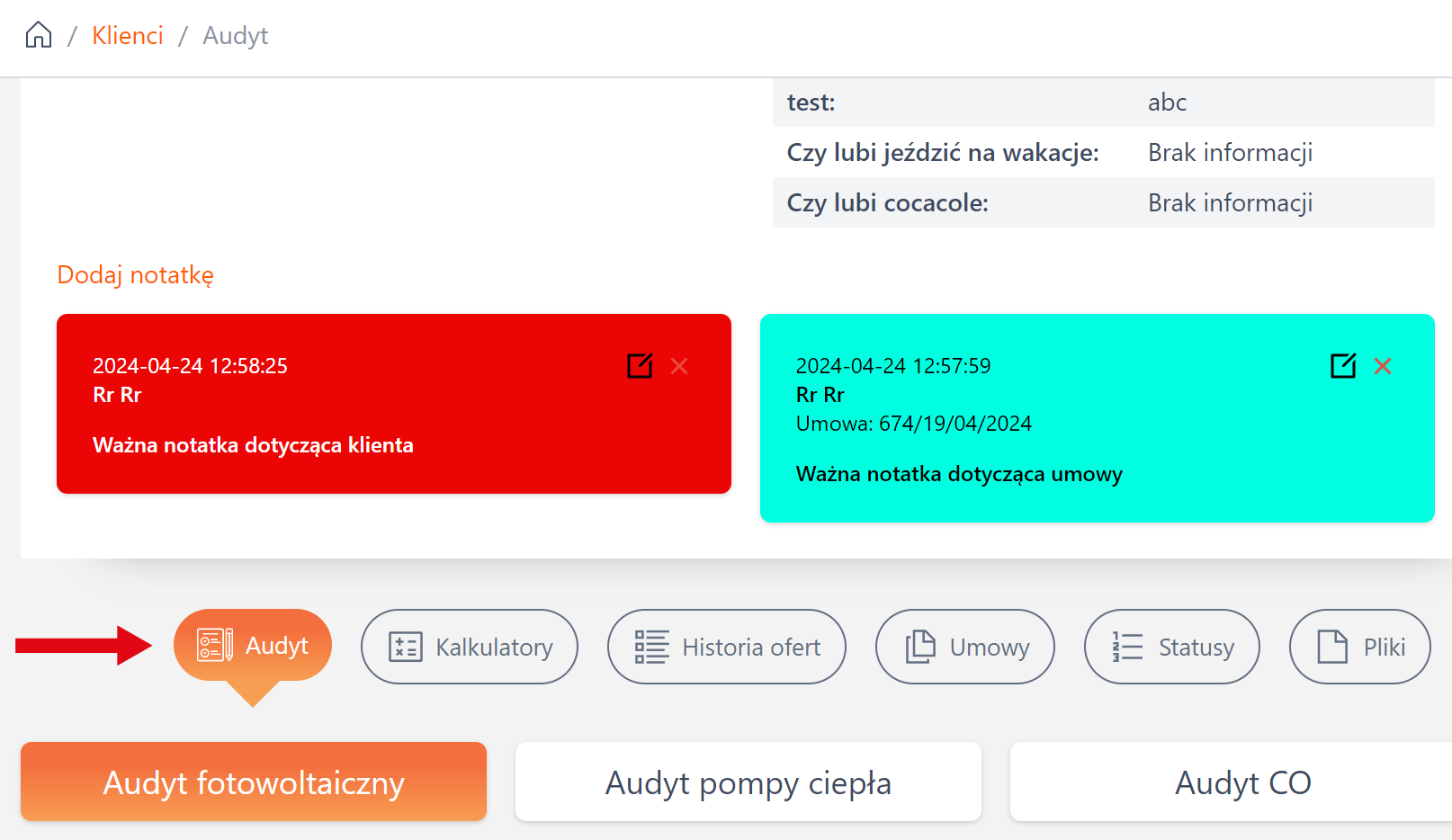The width and height of the screenshot is (1452, 840).
Task: Edit the red client note
Action: coord(640,366)
